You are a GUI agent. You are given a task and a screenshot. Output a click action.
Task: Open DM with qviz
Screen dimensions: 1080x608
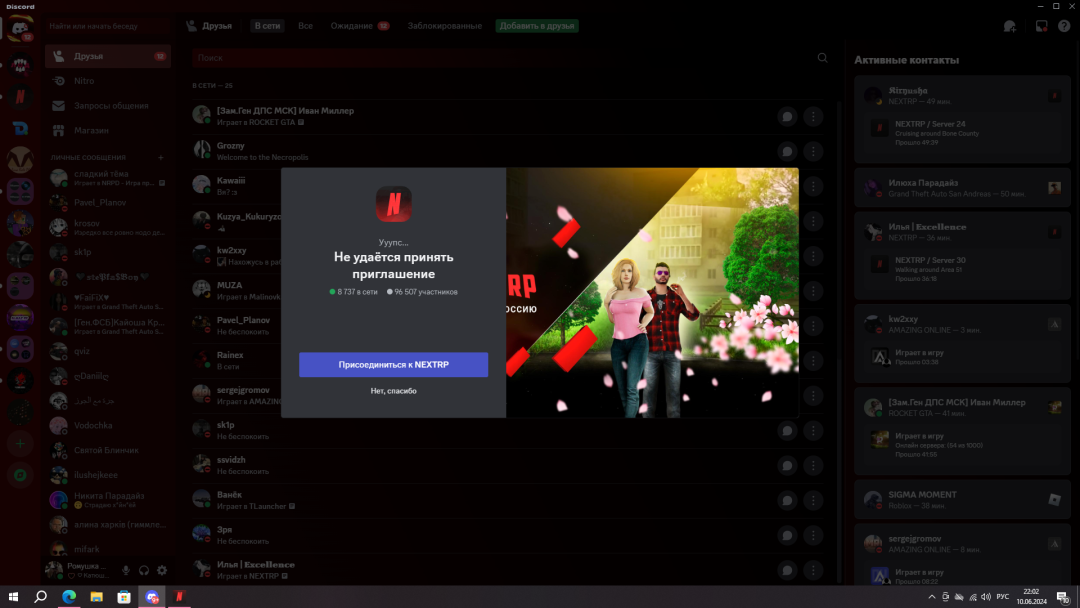coord(107,351)
